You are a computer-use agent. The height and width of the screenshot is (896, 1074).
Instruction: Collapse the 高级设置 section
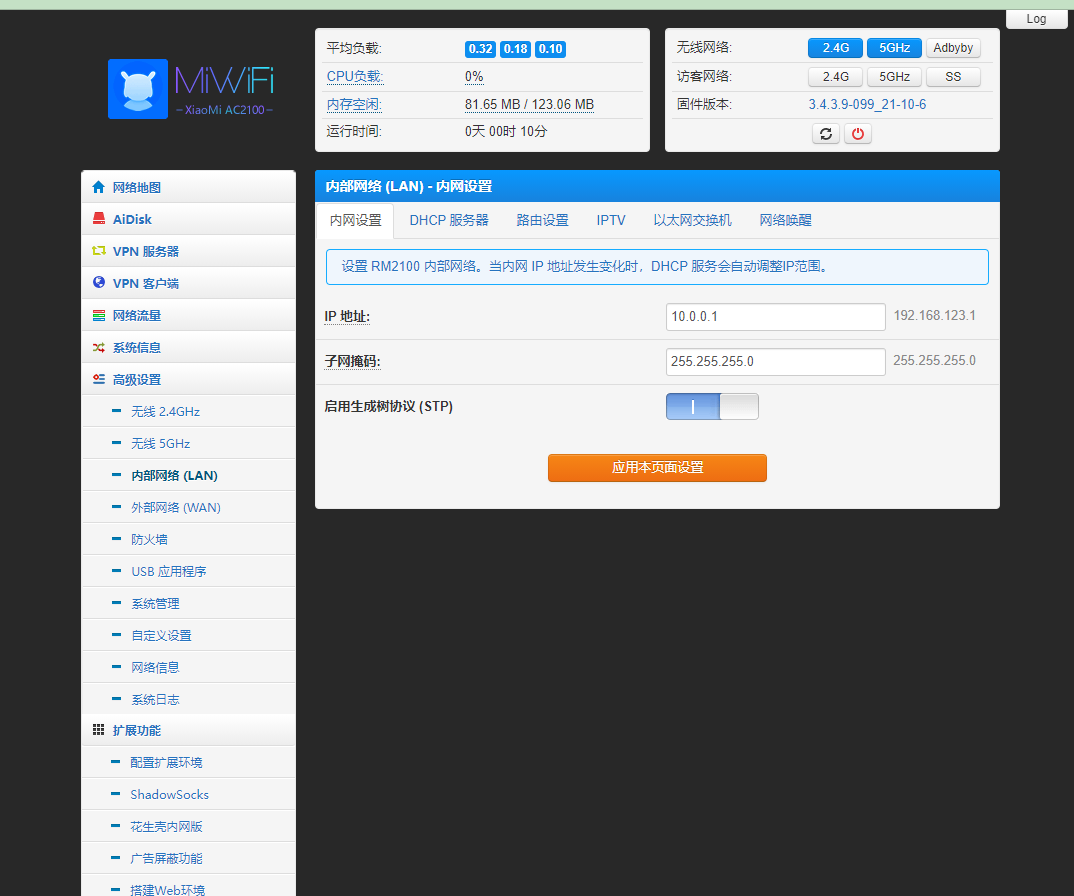[x=136, y=379]
